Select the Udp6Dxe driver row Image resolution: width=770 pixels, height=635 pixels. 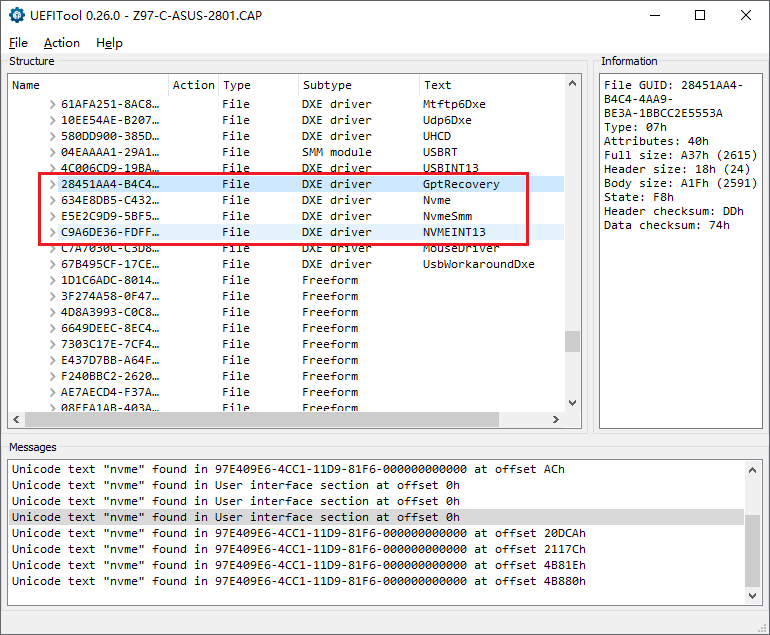pyautogui.click(x=446, y=120)
